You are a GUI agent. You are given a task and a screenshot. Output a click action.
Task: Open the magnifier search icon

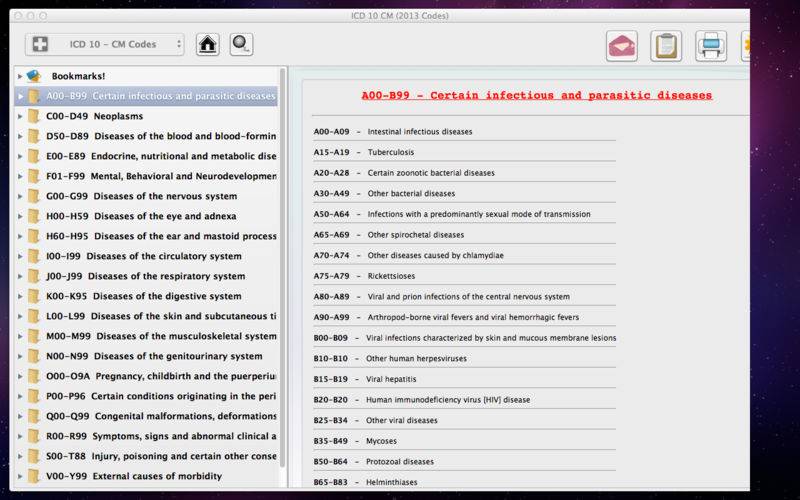click(241, 44)
